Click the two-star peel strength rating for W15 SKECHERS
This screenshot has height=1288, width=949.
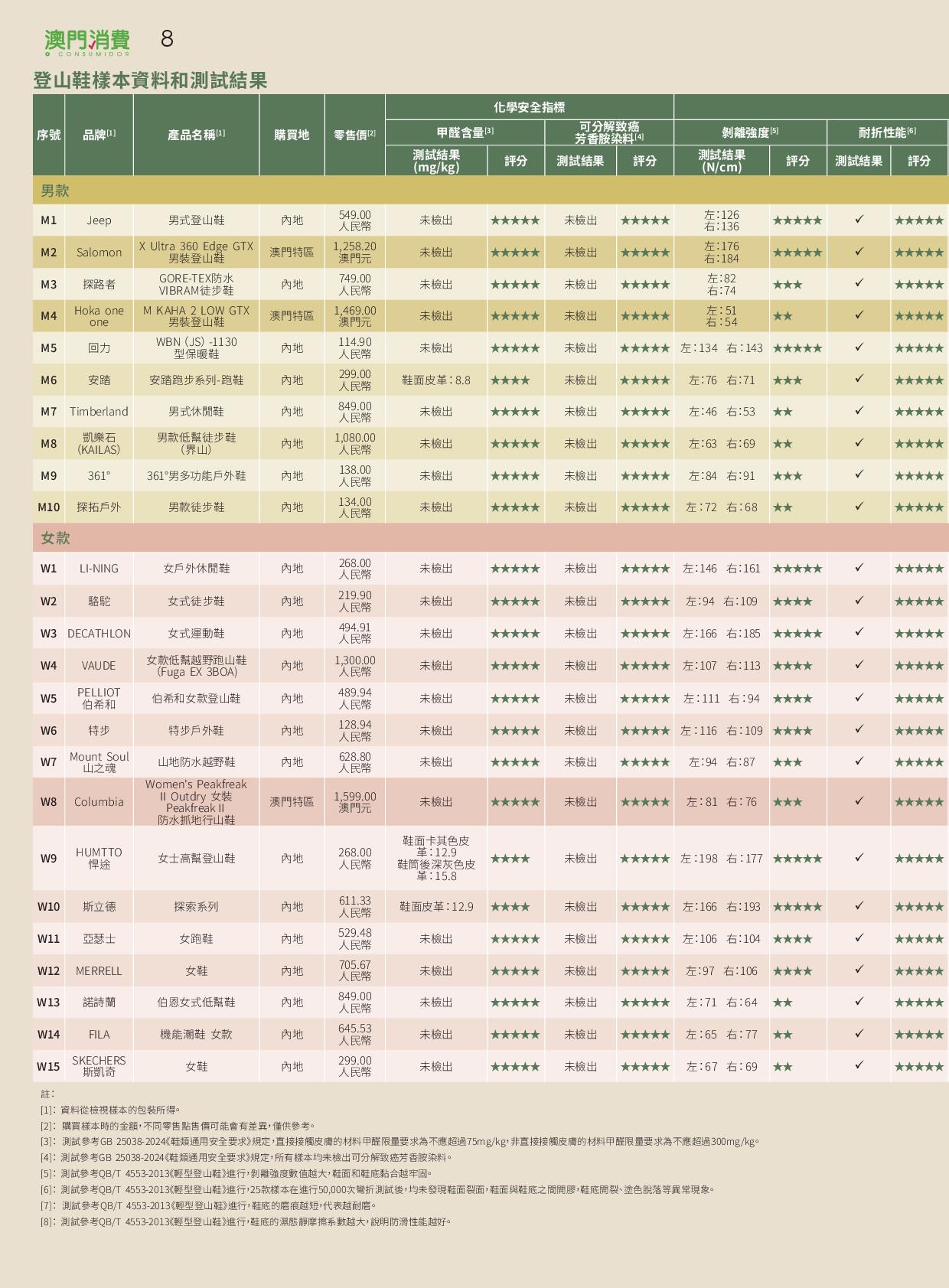[x=782, y=1067]
